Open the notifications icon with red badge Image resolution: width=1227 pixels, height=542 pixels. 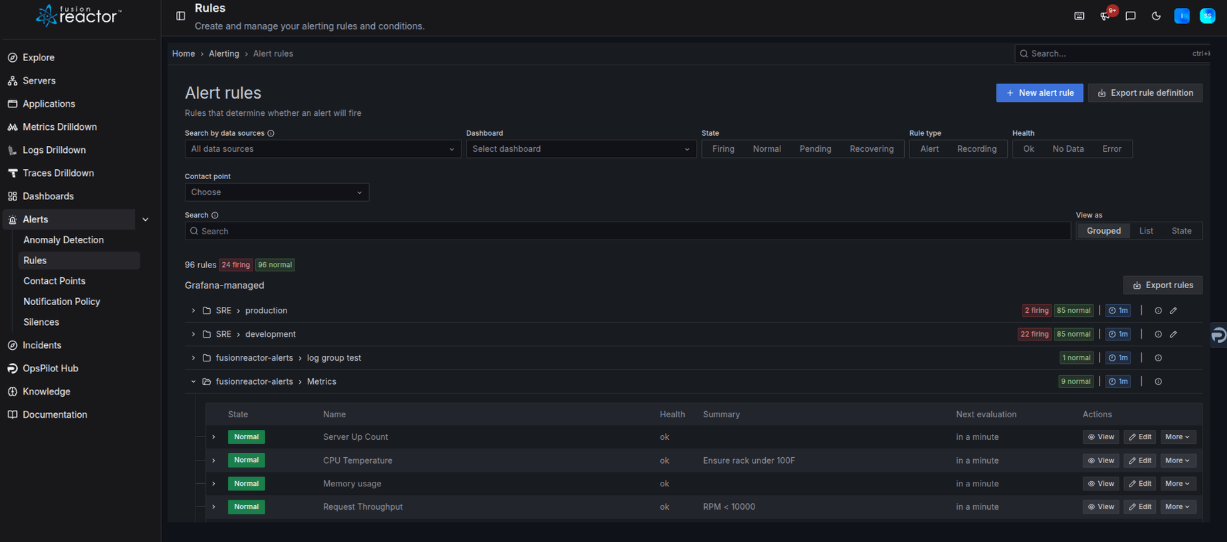click(x=1106, y=16)
